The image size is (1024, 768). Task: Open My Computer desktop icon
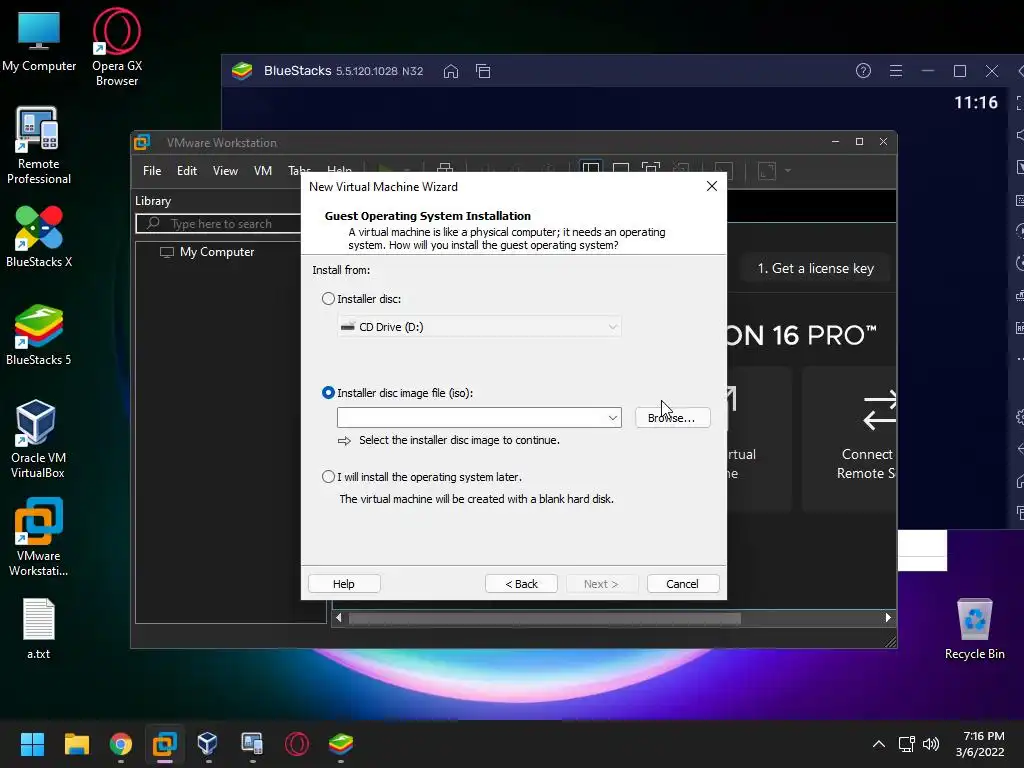pos(39,41)
